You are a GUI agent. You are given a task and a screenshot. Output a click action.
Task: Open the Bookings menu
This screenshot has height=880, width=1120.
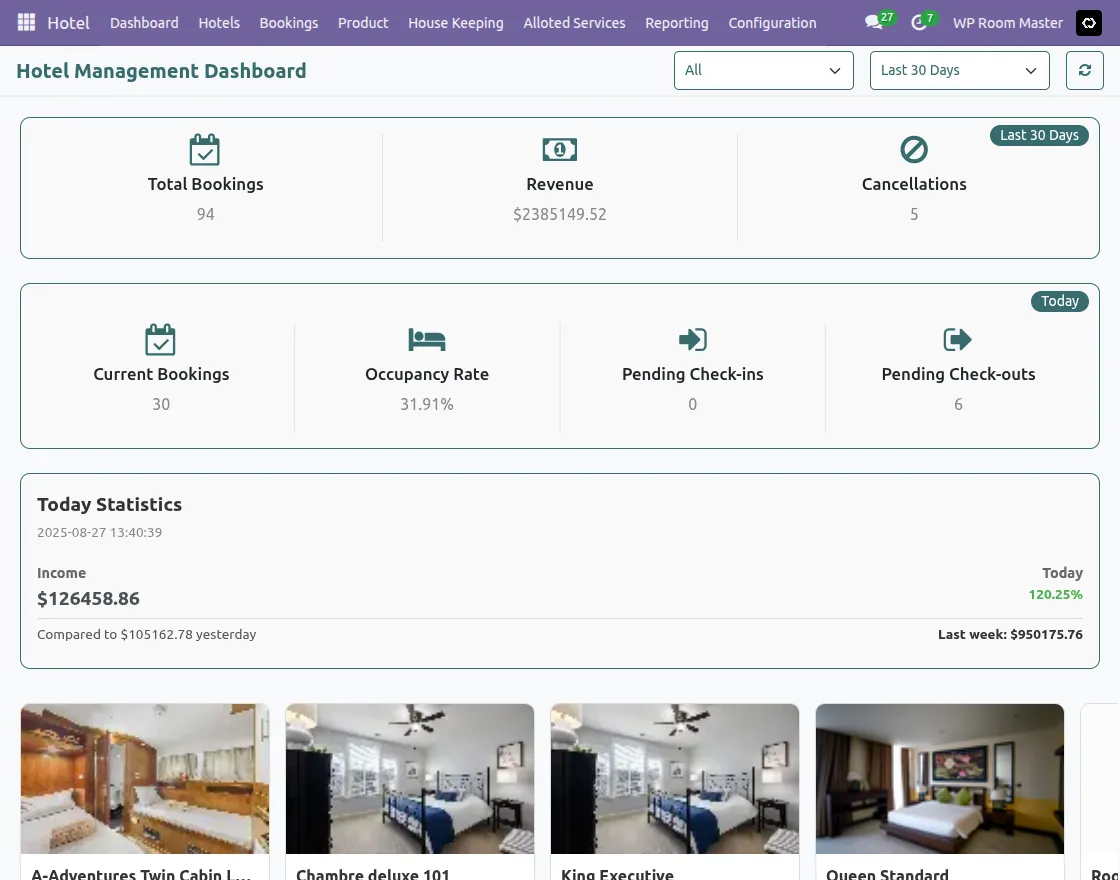(x=289, y=23)
